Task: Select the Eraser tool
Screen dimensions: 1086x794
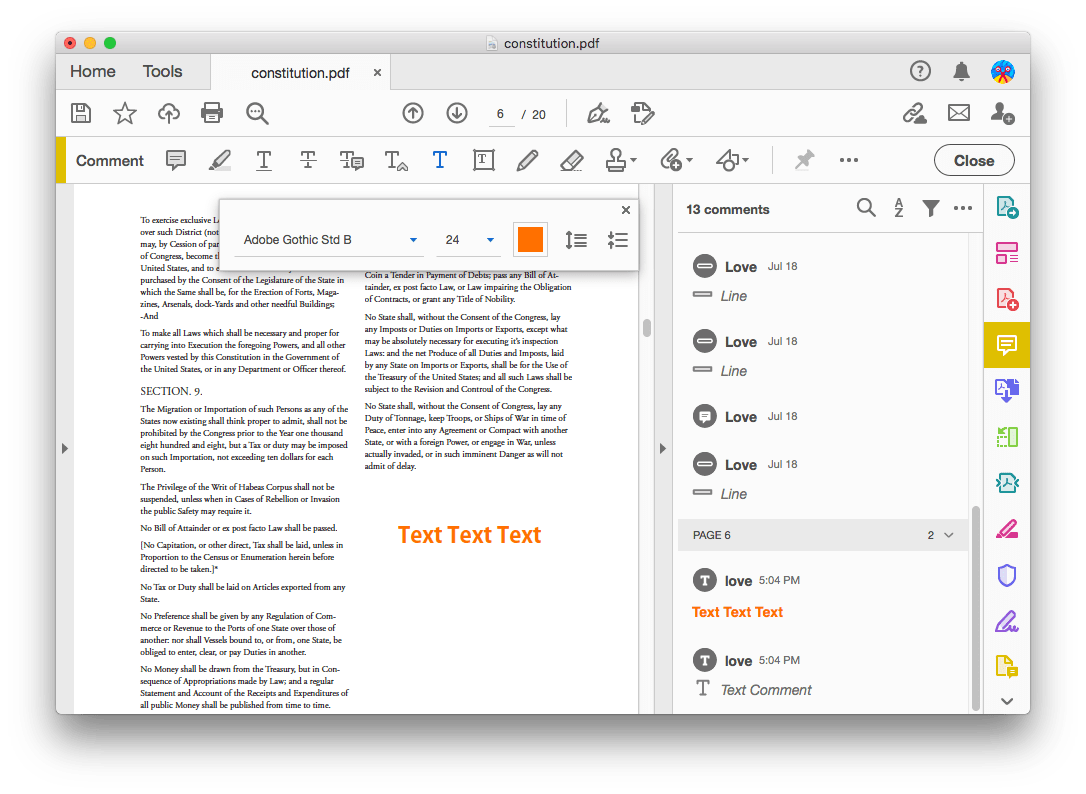Action: [571, 160]
